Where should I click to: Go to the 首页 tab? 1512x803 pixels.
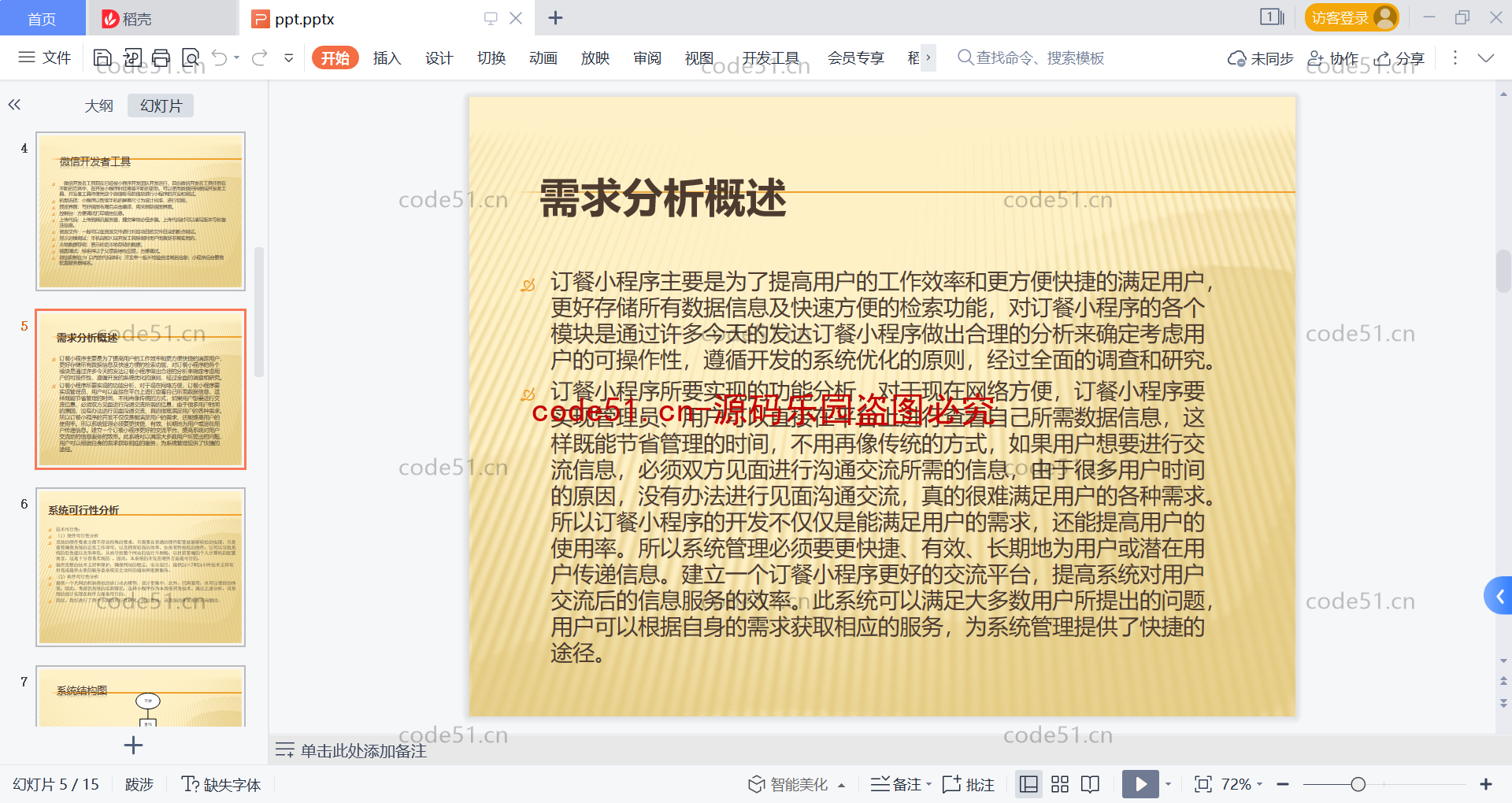coord(42,18)
